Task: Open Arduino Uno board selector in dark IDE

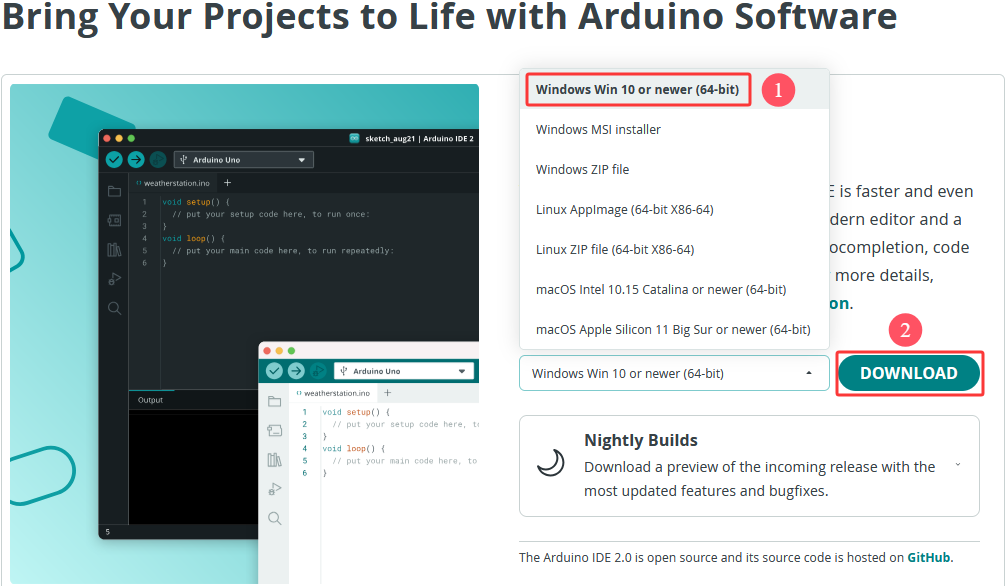Action: pos(244,160)
